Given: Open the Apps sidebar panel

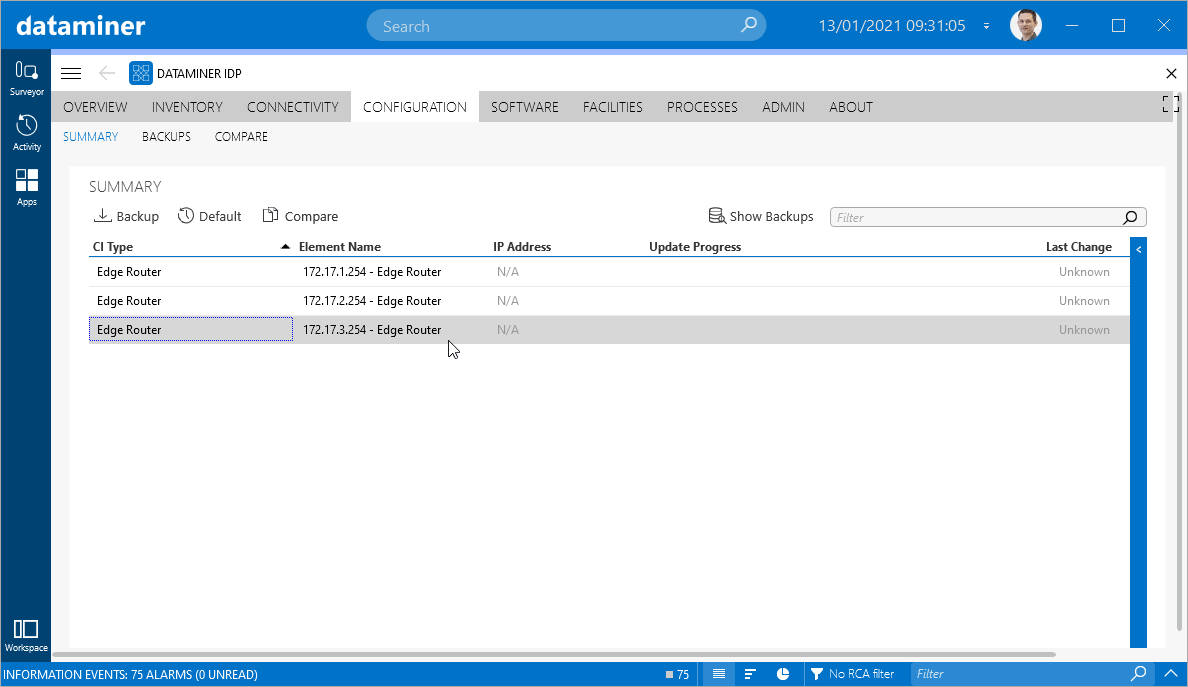Looking at the screenshot, I should (27, 188).
